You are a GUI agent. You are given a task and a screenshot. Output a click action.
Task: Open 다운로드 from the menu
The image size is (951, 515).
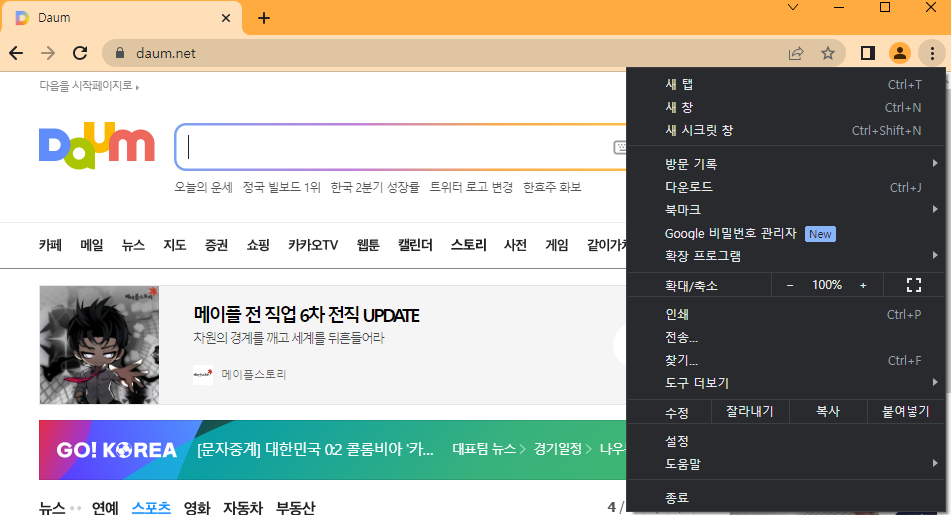tap(786, 187)
